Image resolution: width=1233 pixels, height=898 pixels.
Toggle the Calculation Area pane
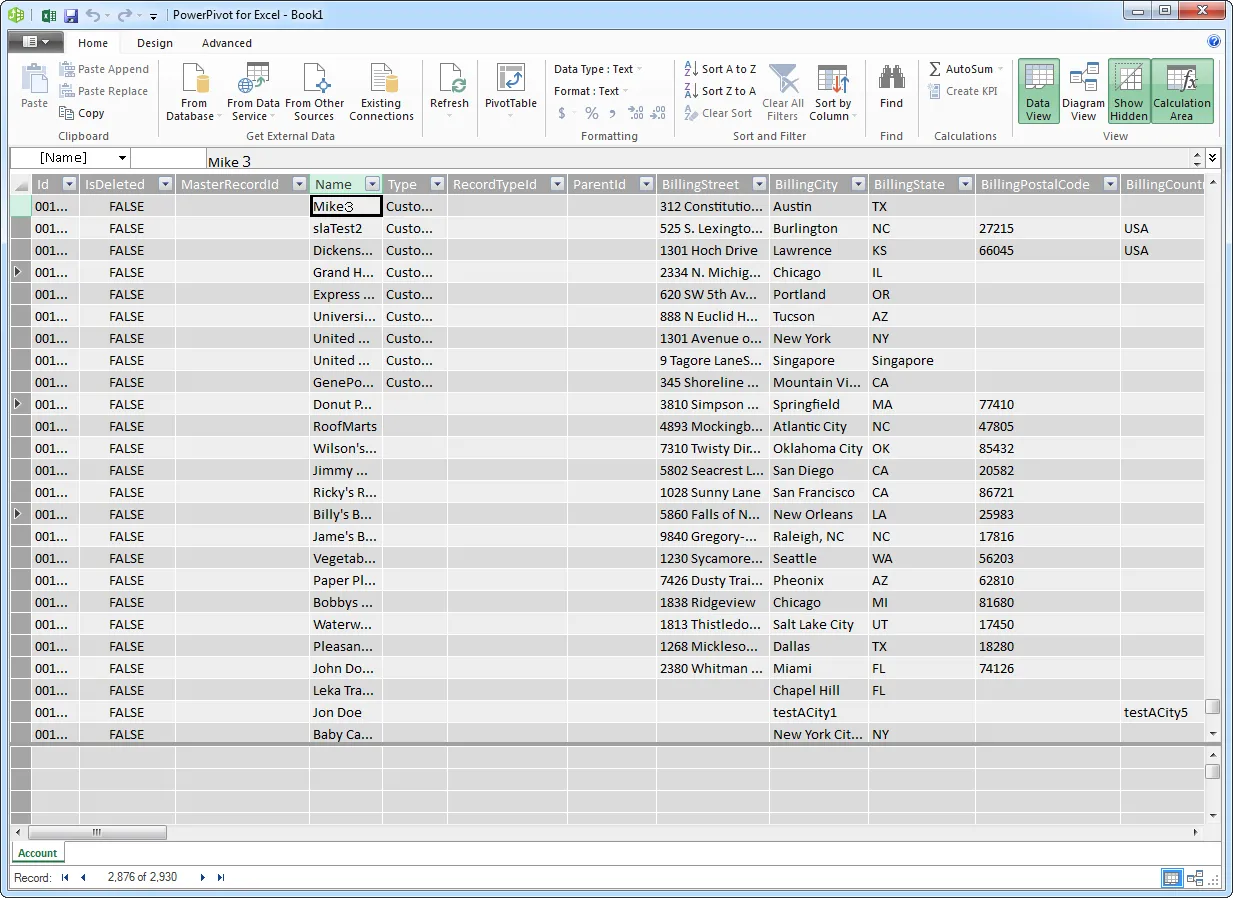[1182, 92]
